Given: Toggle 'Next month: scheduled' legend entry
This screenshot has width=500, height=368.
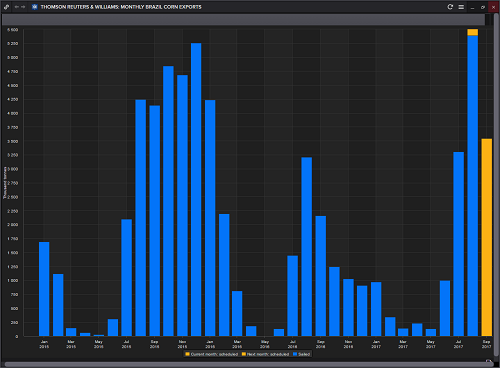Looking at the screenshot, I should pyautogui.click(x=265, y=354).
